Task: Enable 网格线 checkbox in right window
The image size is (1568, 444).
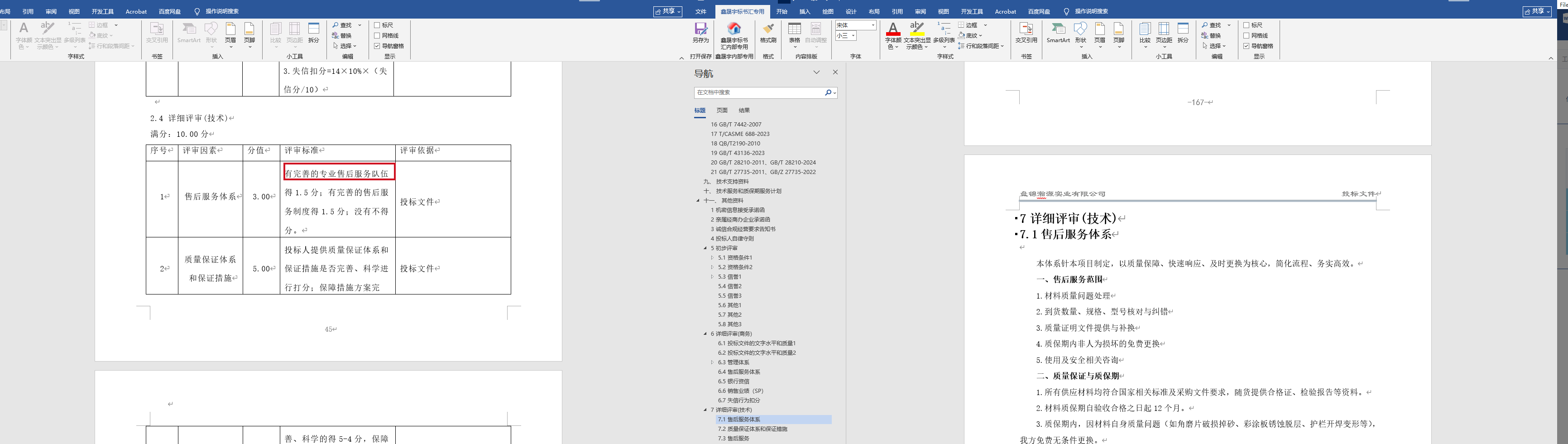Action: click(1246, 35)
